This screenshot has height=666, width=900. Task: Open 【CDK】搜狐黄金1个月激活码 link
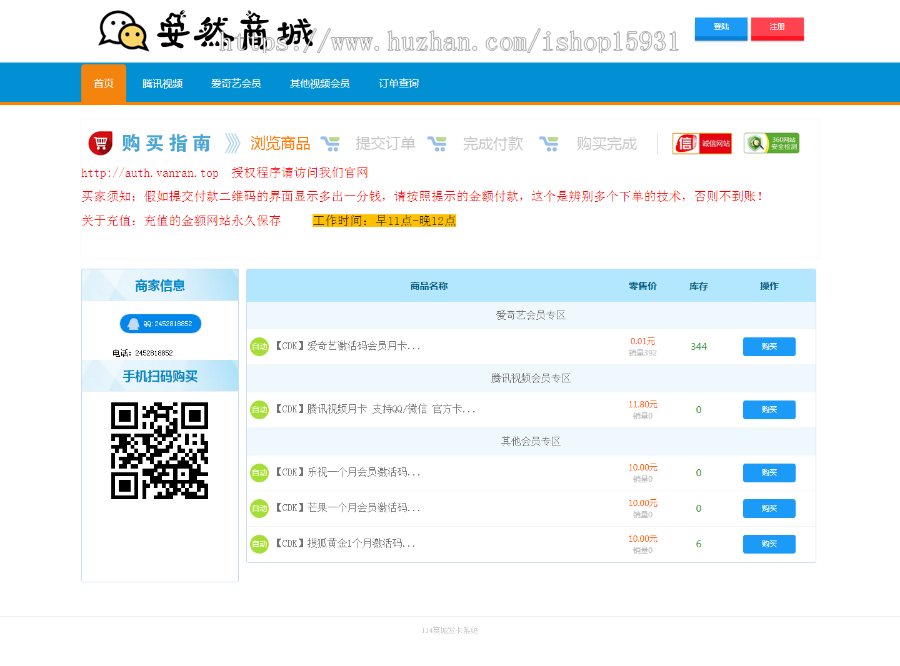tap(344, 544)
